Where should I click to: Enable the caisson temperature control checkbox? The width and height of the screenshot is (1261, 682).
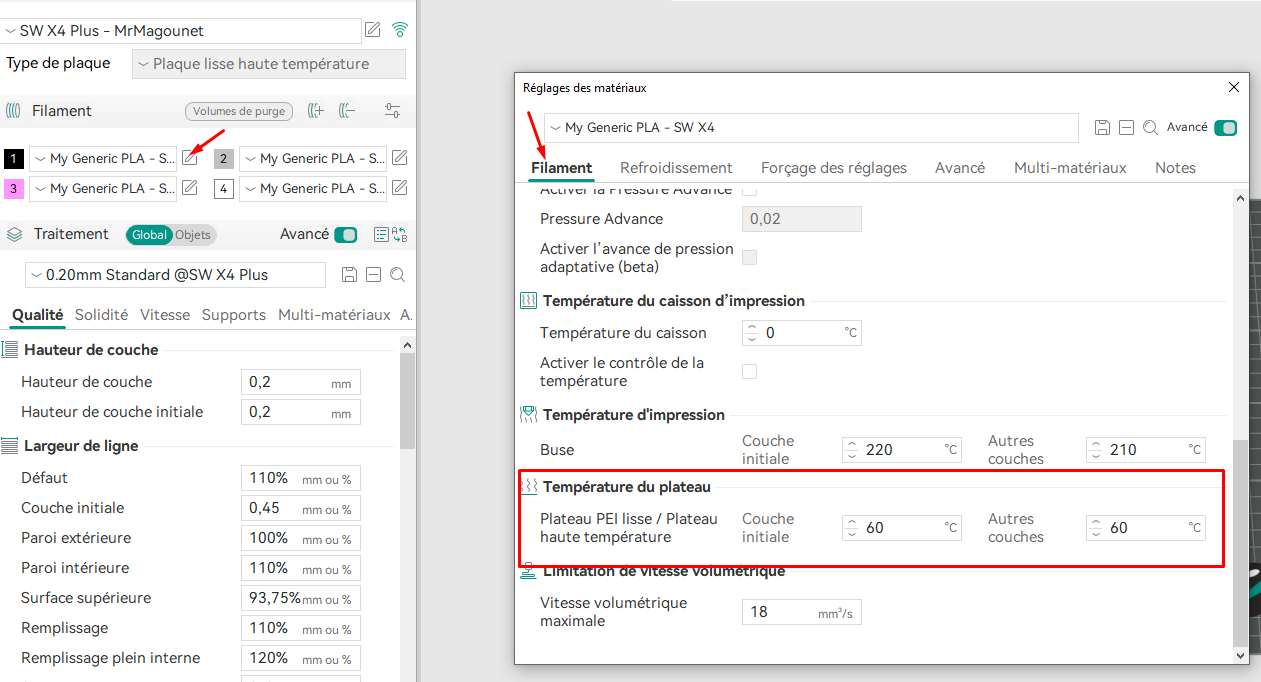[x=749, y=372]
